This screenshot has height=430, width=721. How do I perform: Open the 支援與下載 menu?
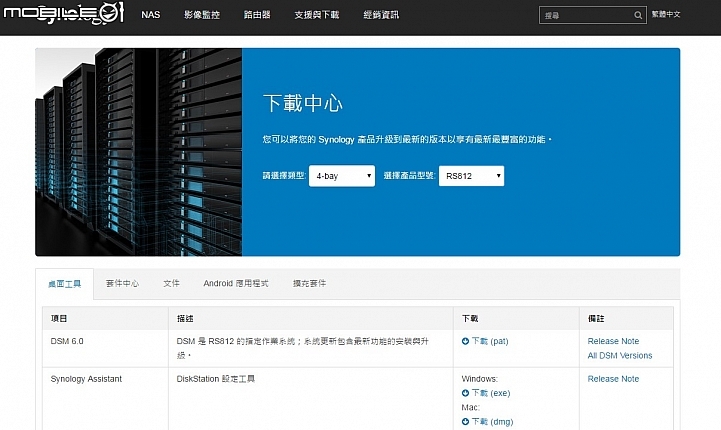coord(317,15)
